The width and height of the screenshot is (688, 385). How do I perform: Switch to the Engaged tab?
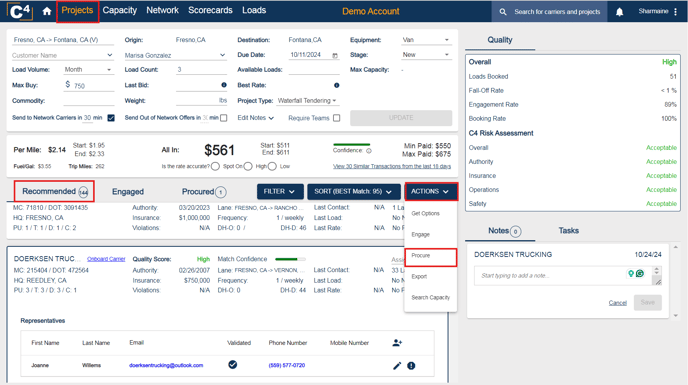click(128, 192)
